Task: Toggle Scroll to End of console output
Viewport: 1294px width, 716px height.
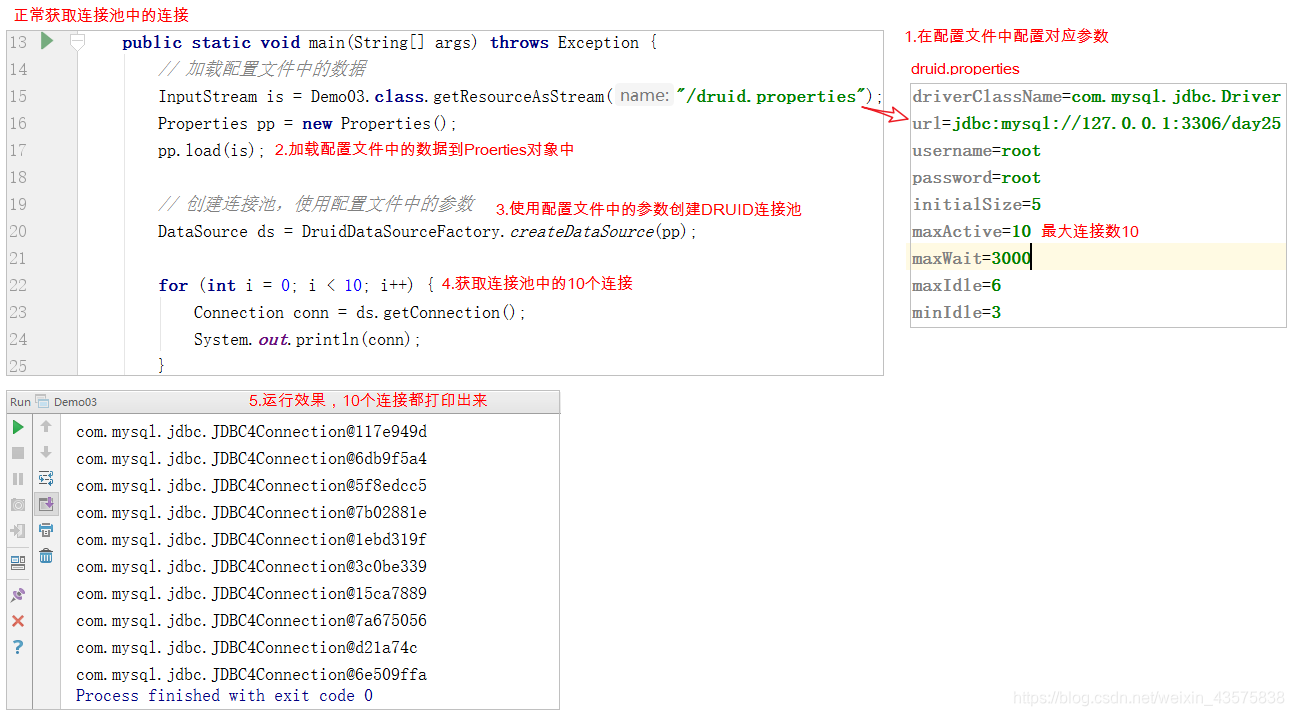Action: pos(46,504)
